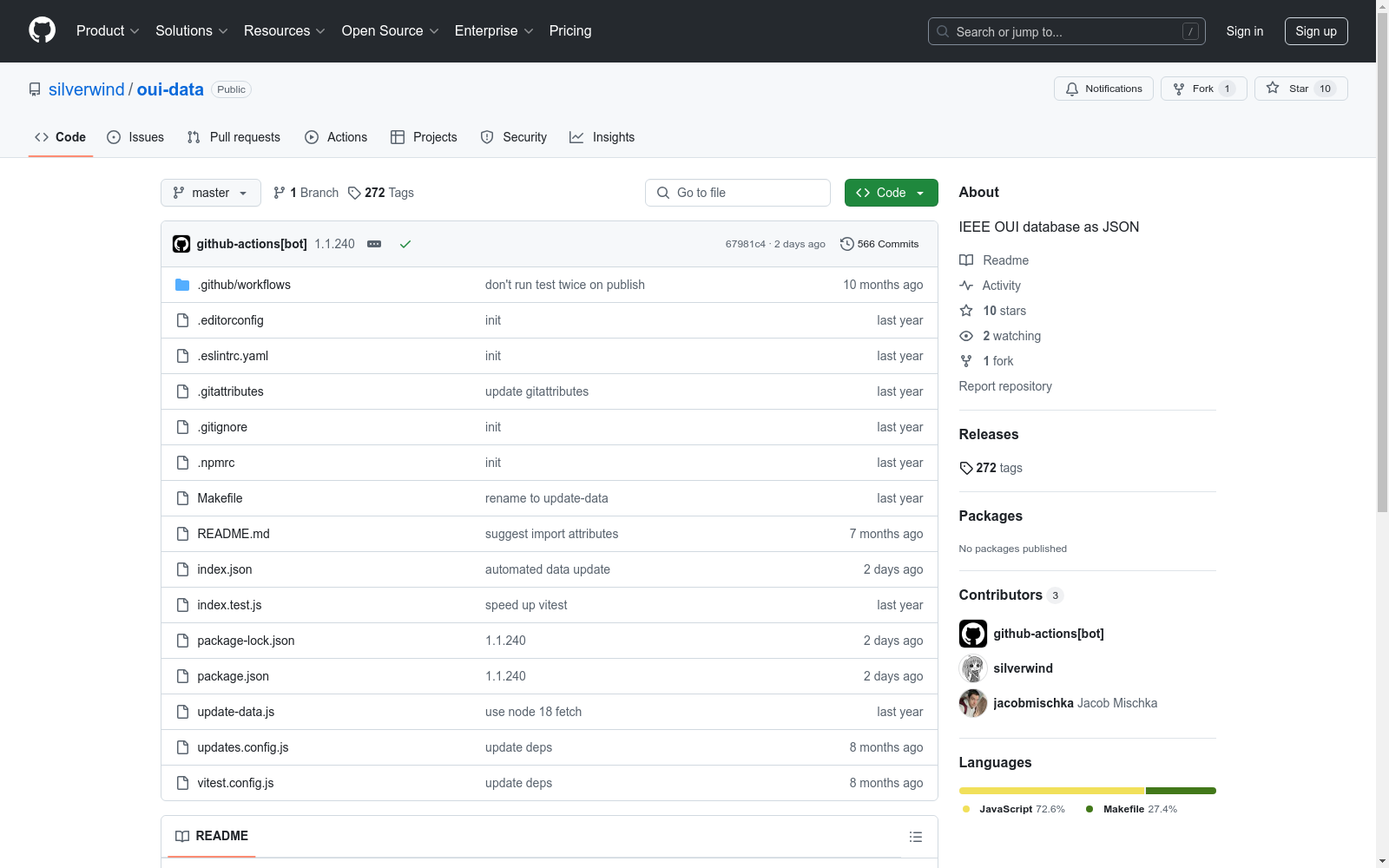Click the 272 Tags tag icon
The height and width of the screenshot is (868, 1389).
click(x=354, y=193)
